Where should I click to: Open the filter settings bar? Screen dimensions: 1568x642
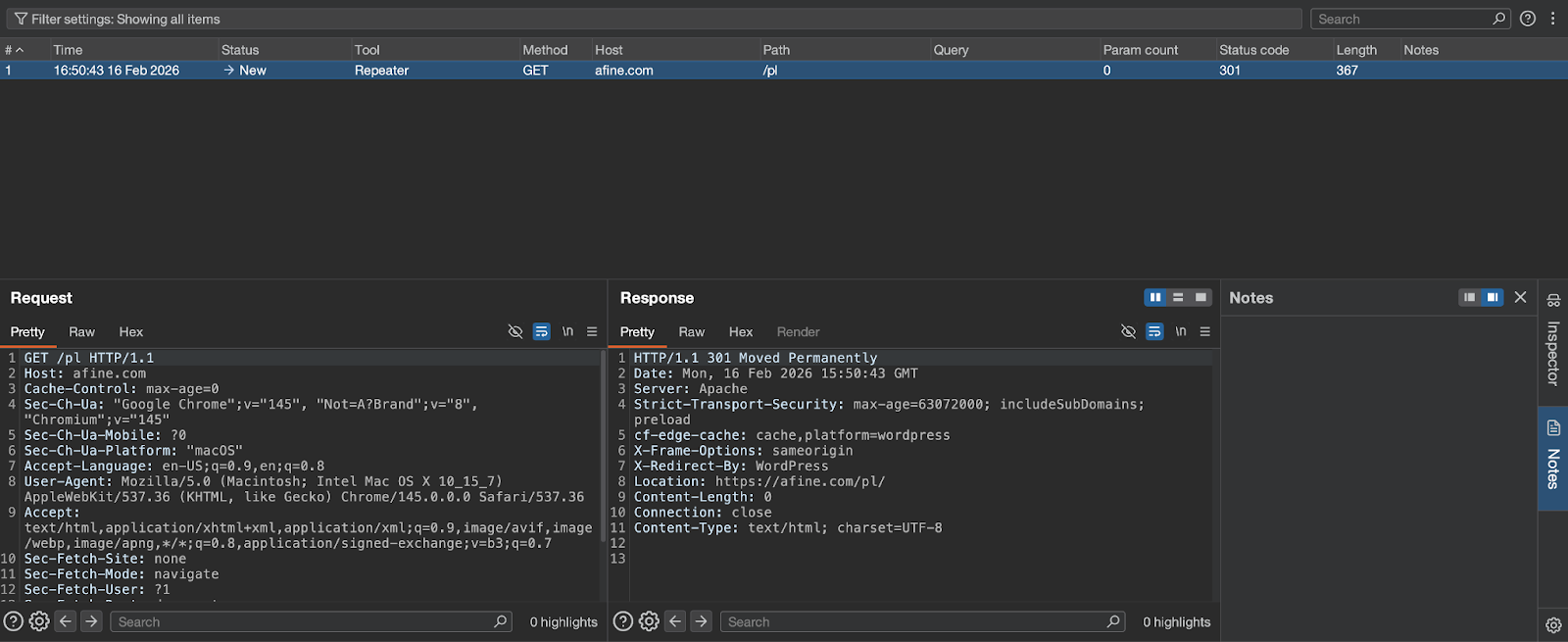click(x=655, y=19)
